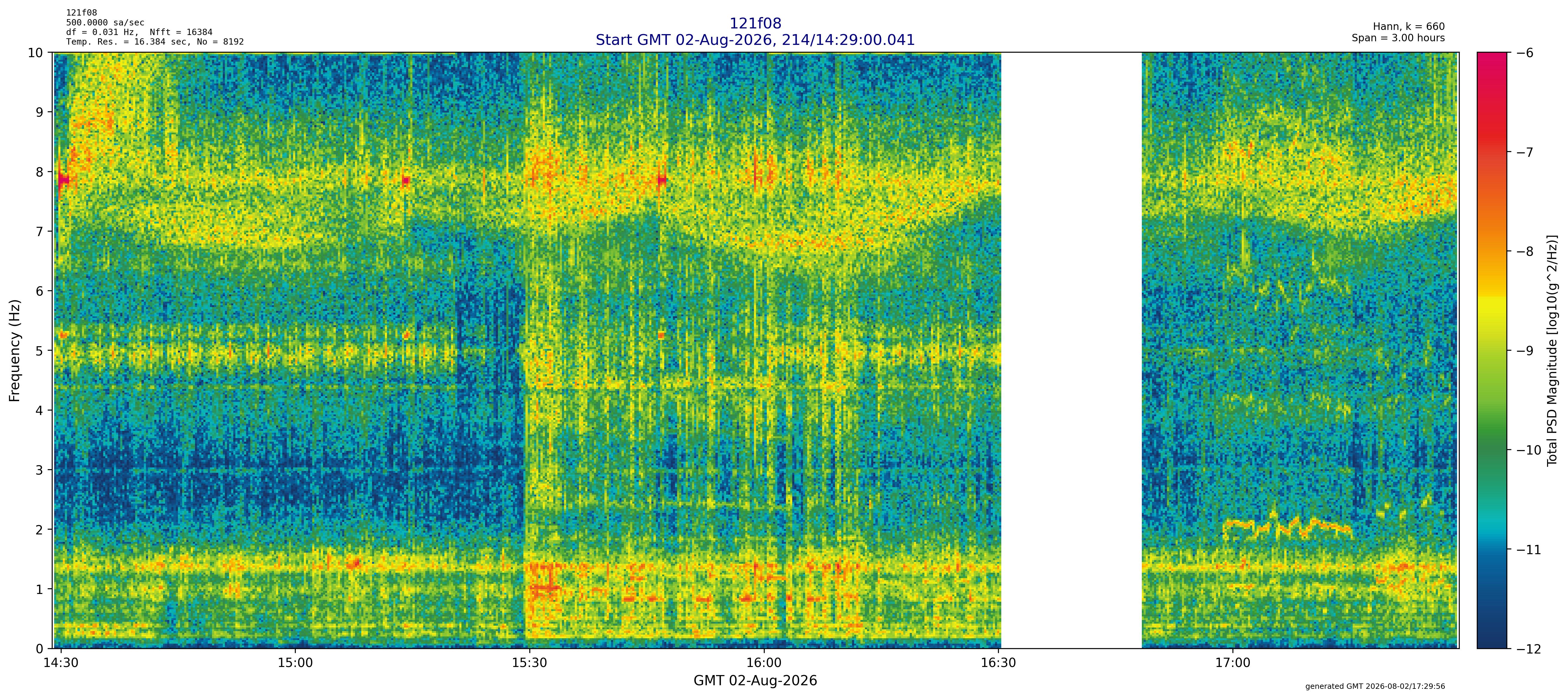
Task: Select the "17:00" time axis tick label
Action: [x=1233, y=662]
